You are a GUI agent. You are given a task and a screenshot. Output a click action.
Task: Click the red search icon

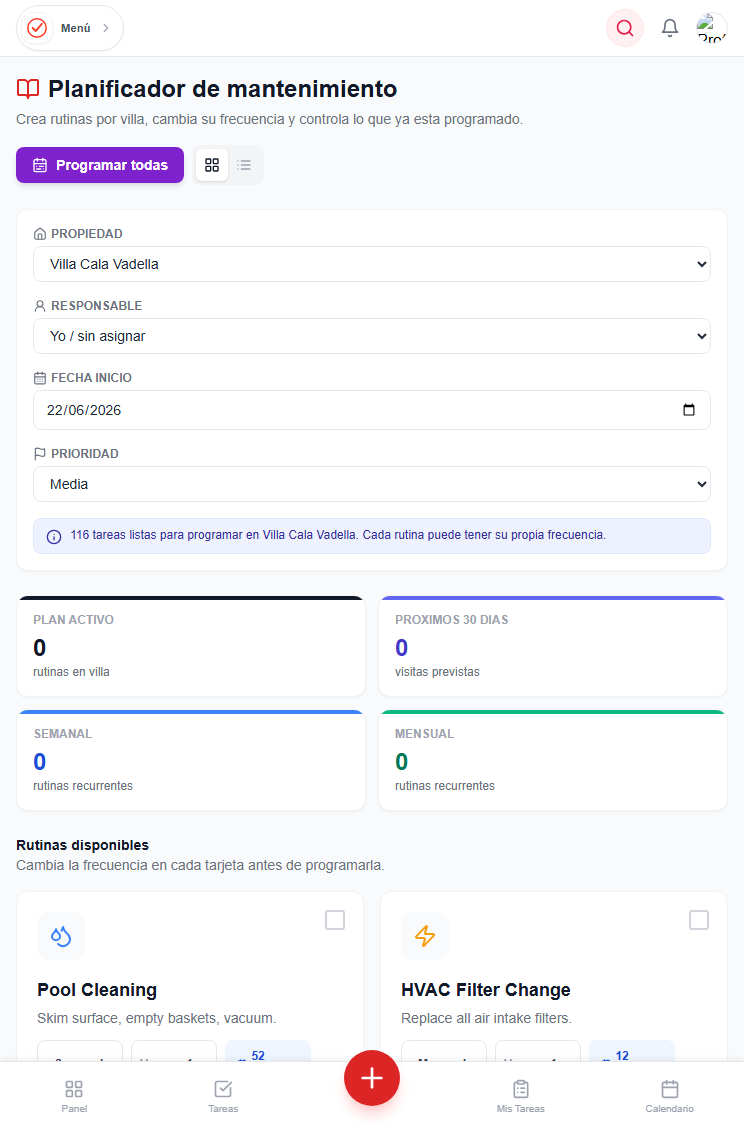click(x=625, y=28)
